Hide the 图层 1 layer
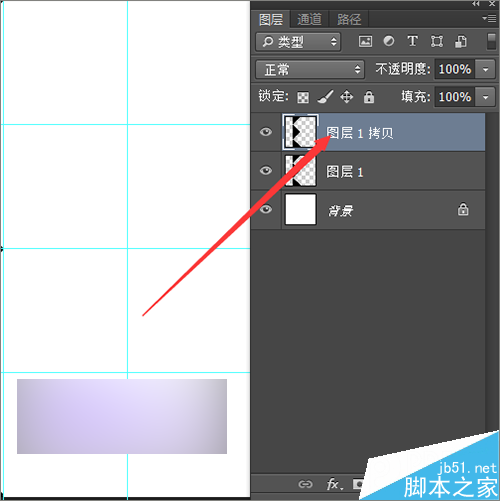This screenshot has width=500, height=501. click(266, 171)
